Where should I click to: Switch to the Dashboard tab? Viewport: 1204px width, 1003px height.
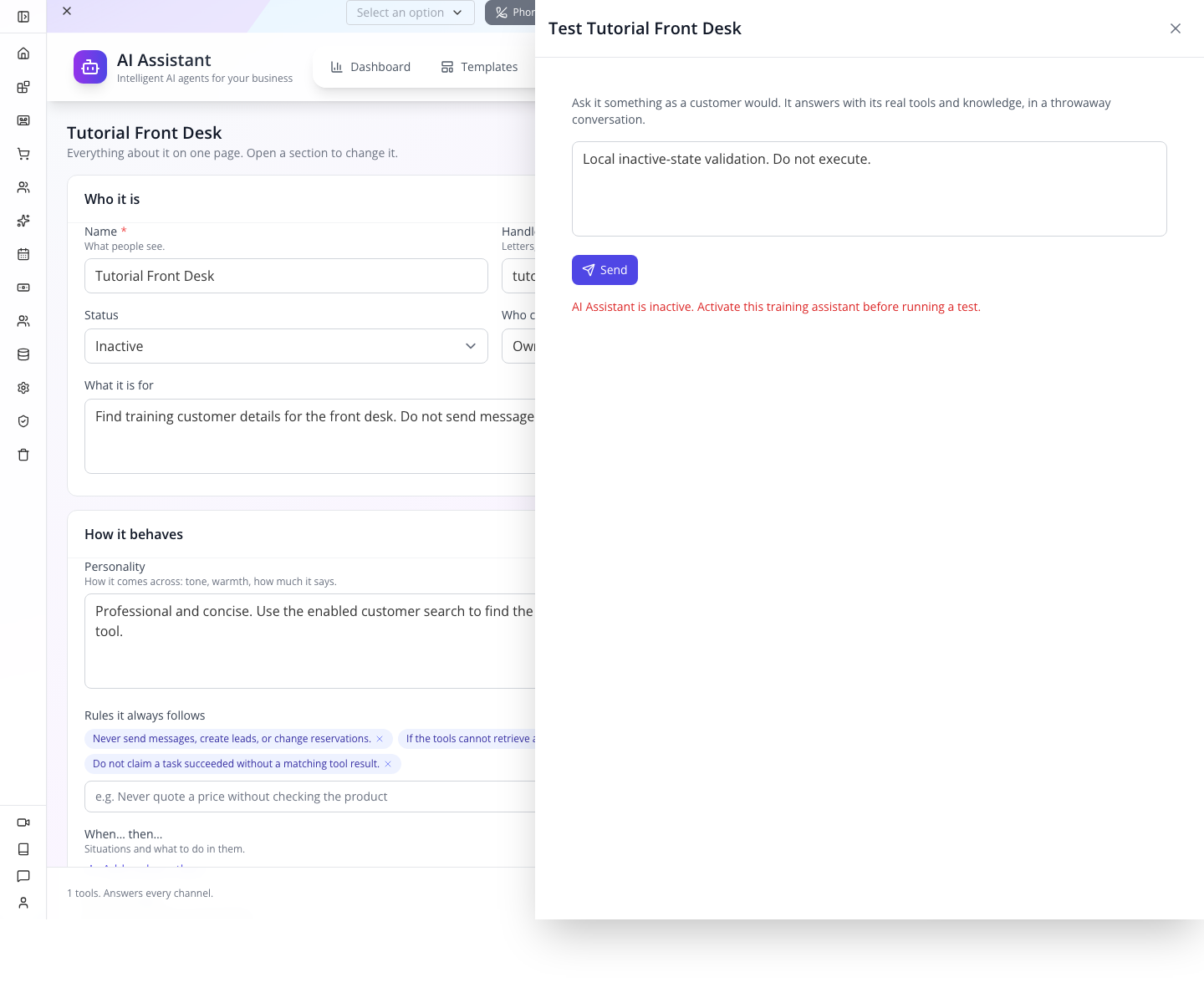[370, 67]
